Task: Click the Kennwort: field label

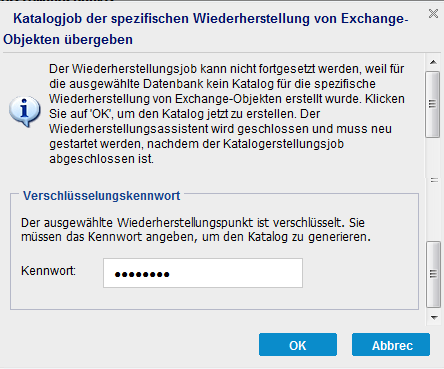Action: [x=48, y=271]
